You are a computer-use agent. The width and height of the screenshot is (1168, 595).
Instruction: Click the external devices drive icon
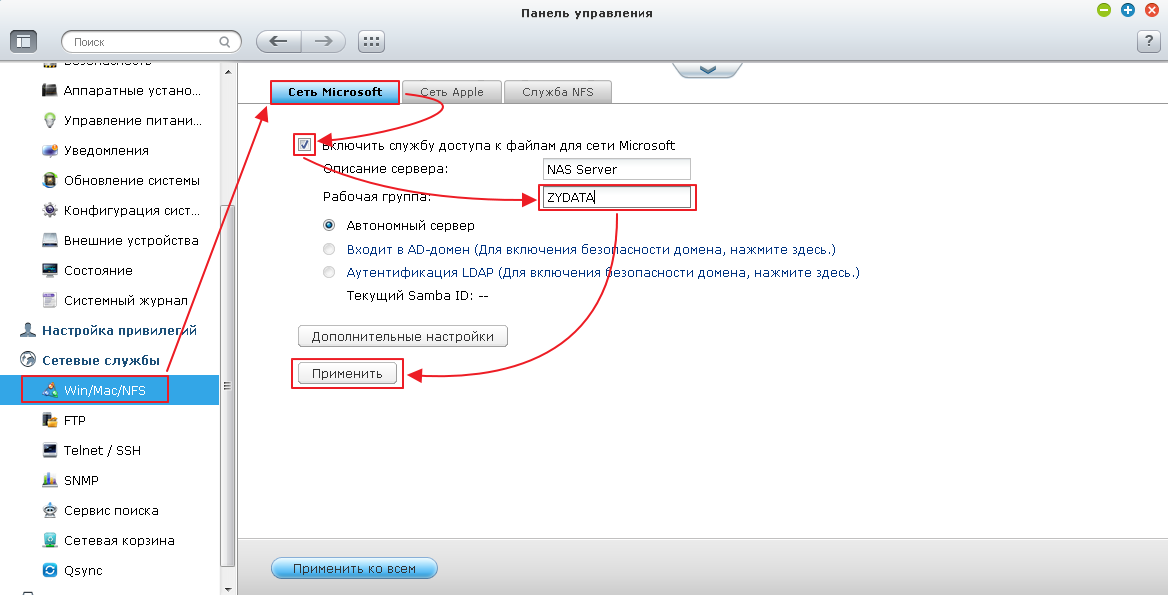pyautogui.click(x=49, y=241)
